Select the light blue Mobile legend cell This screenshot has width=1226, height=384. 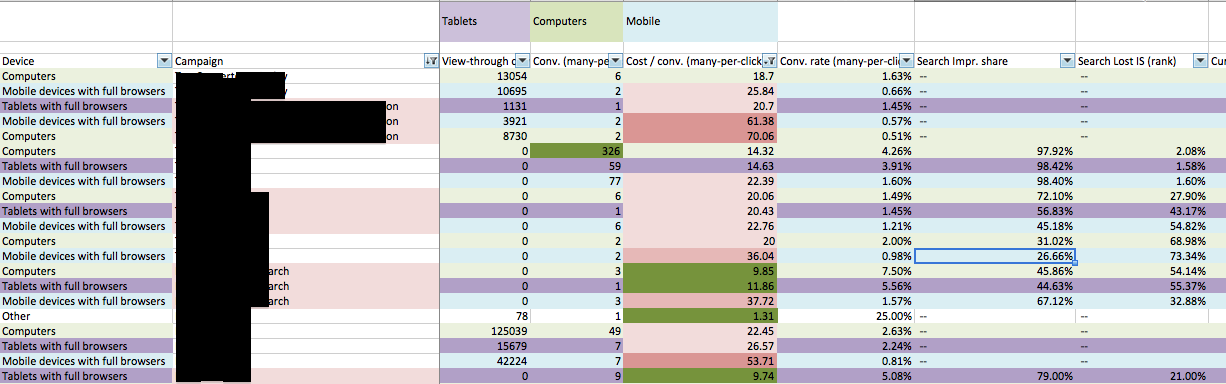click(700, 20)
